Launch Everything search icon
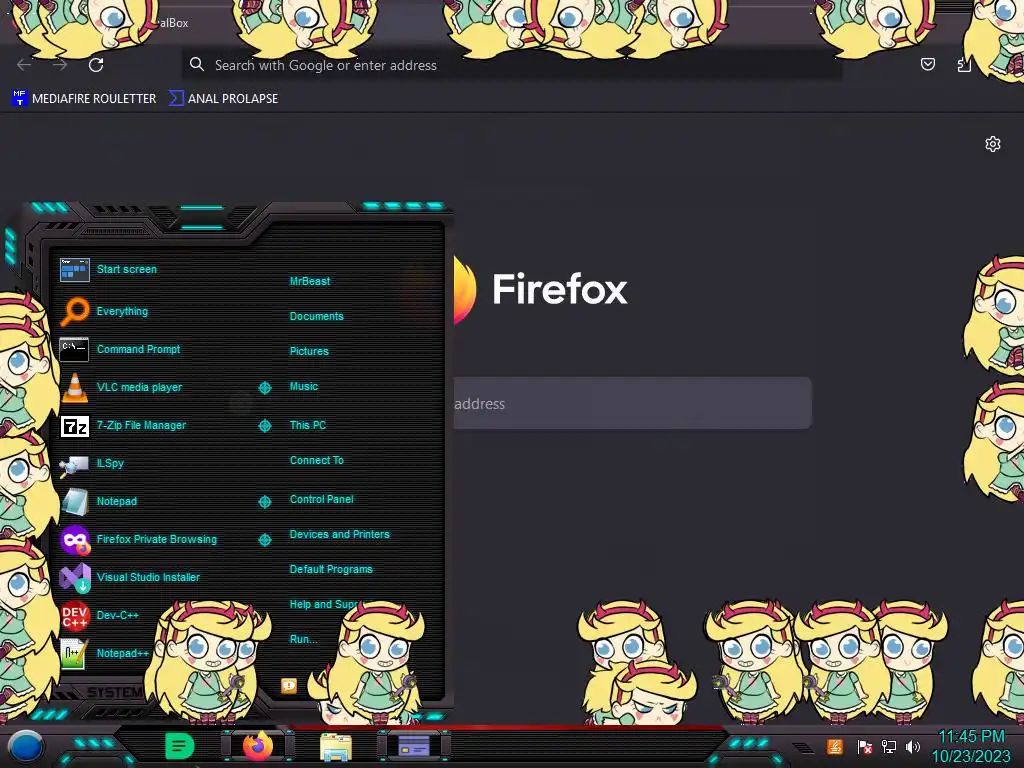1024x768 pixels. [x=74, y=312]
